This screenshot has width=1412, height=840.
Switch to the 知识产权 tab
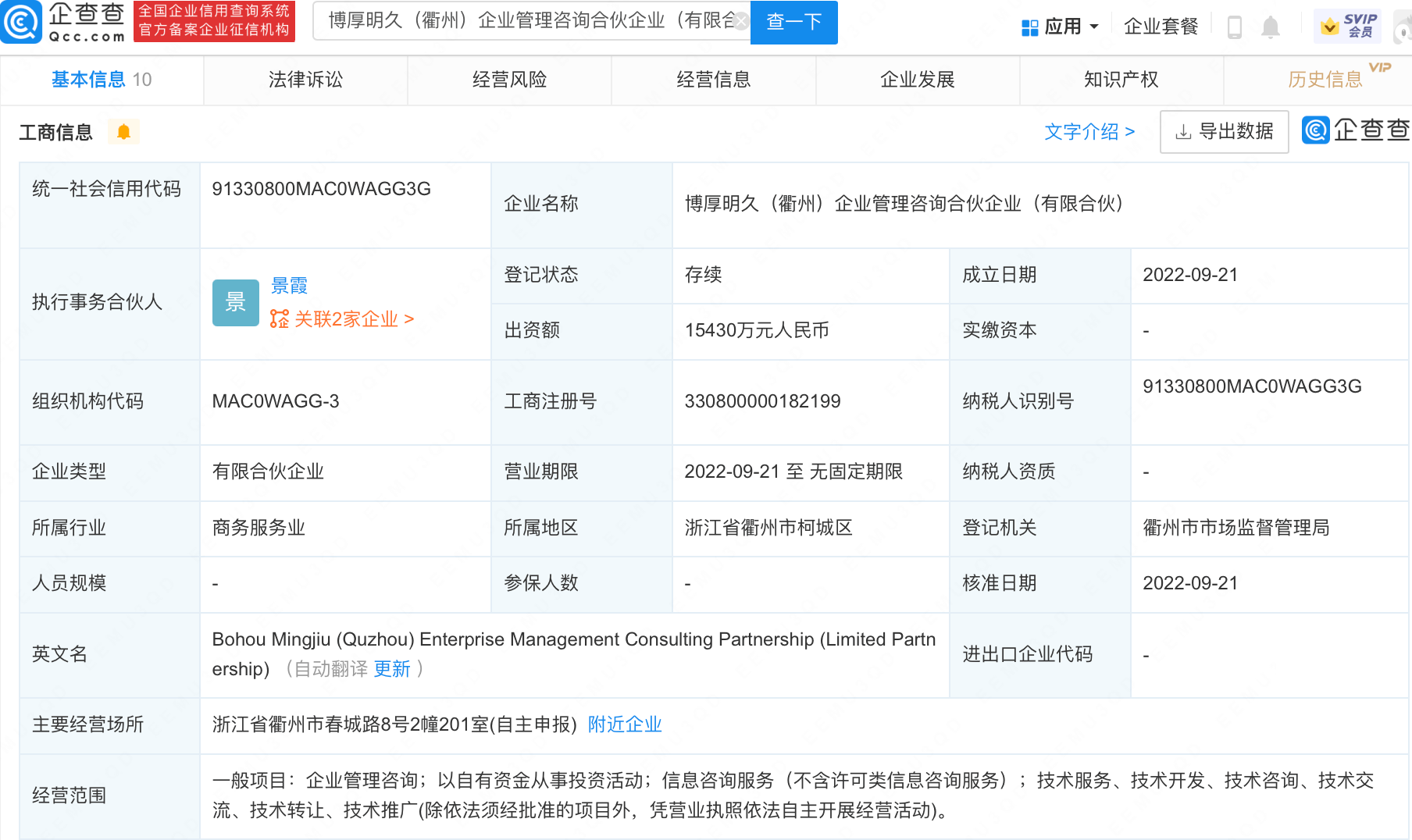(1121, 80)
